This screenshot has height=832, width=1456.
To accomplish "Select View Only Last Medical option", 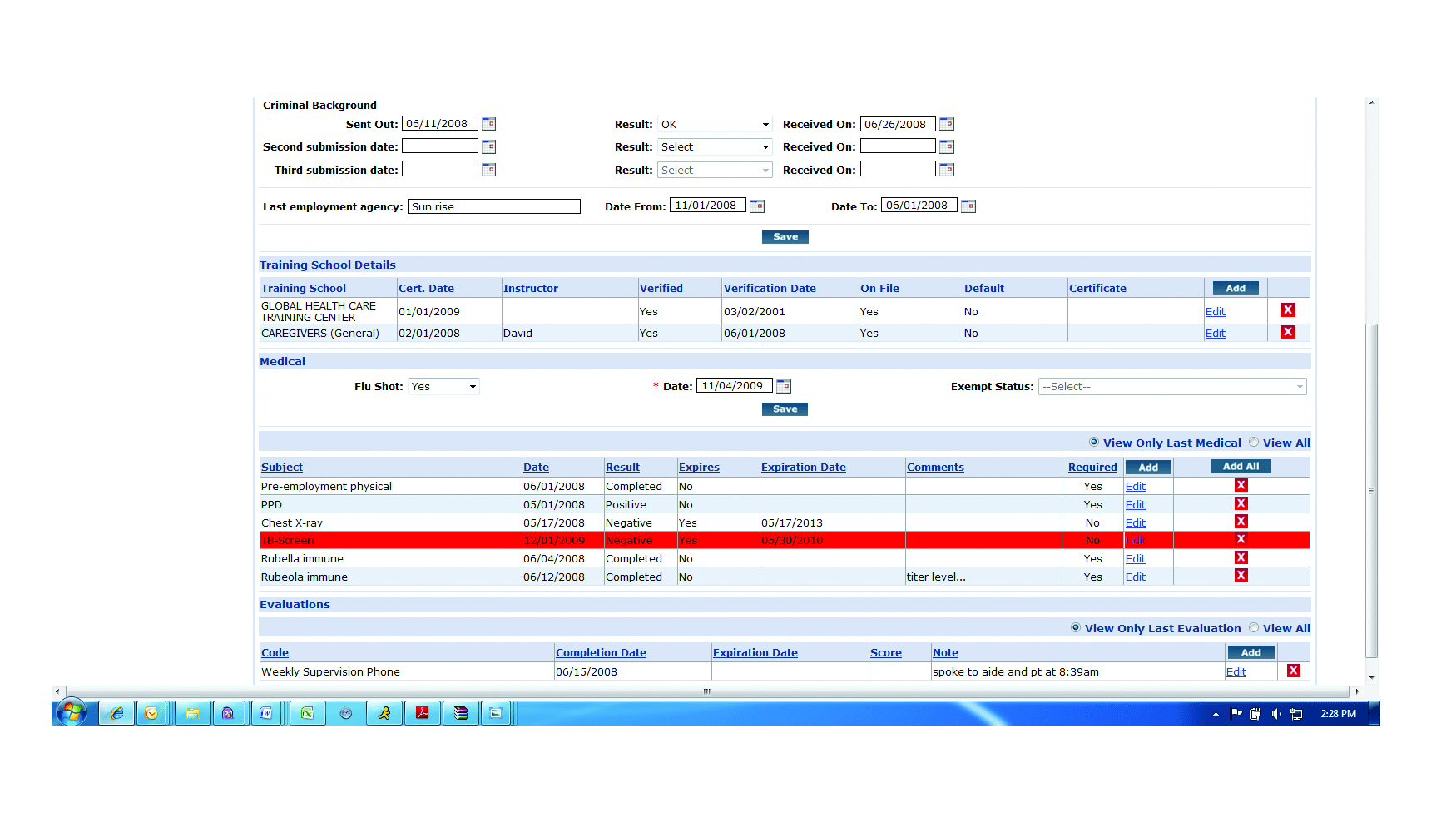I will (x=1094, y=442).
